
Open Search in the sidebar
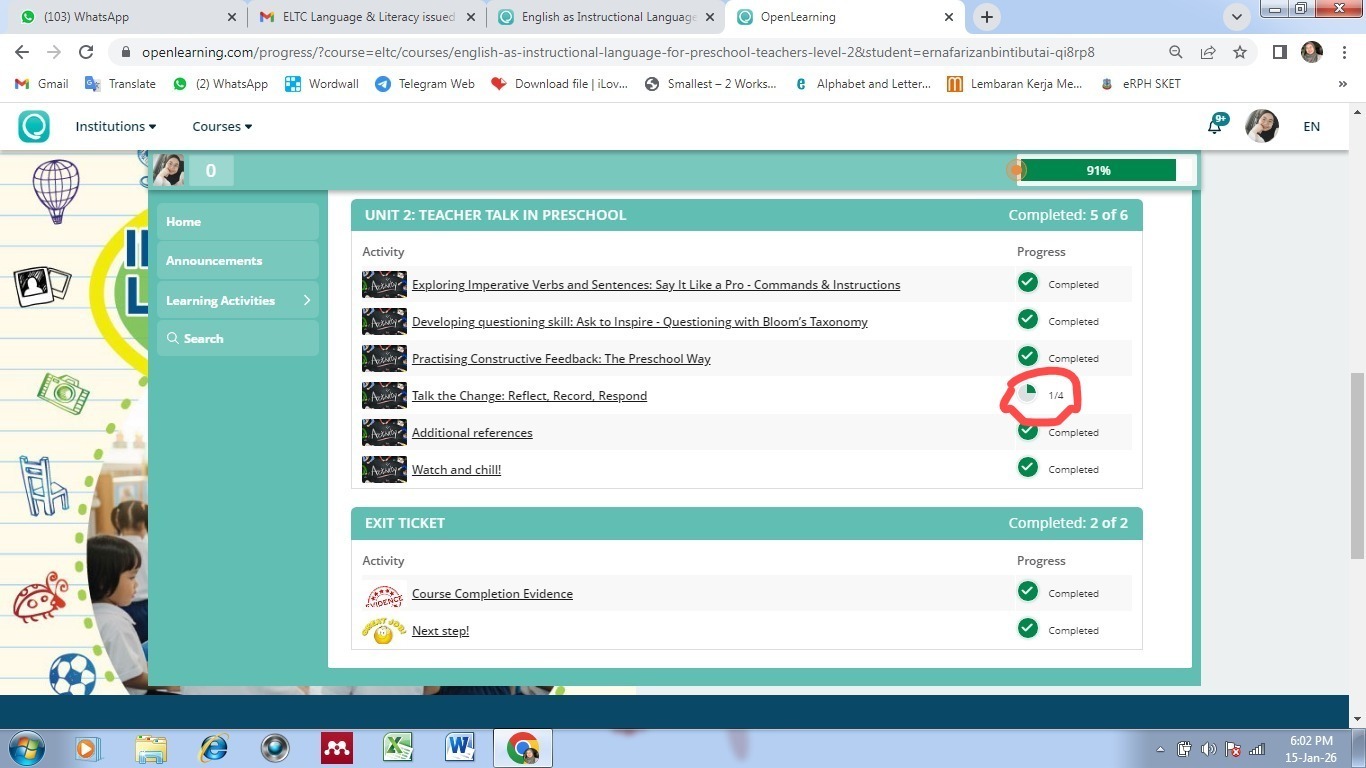tap(238, 339)
